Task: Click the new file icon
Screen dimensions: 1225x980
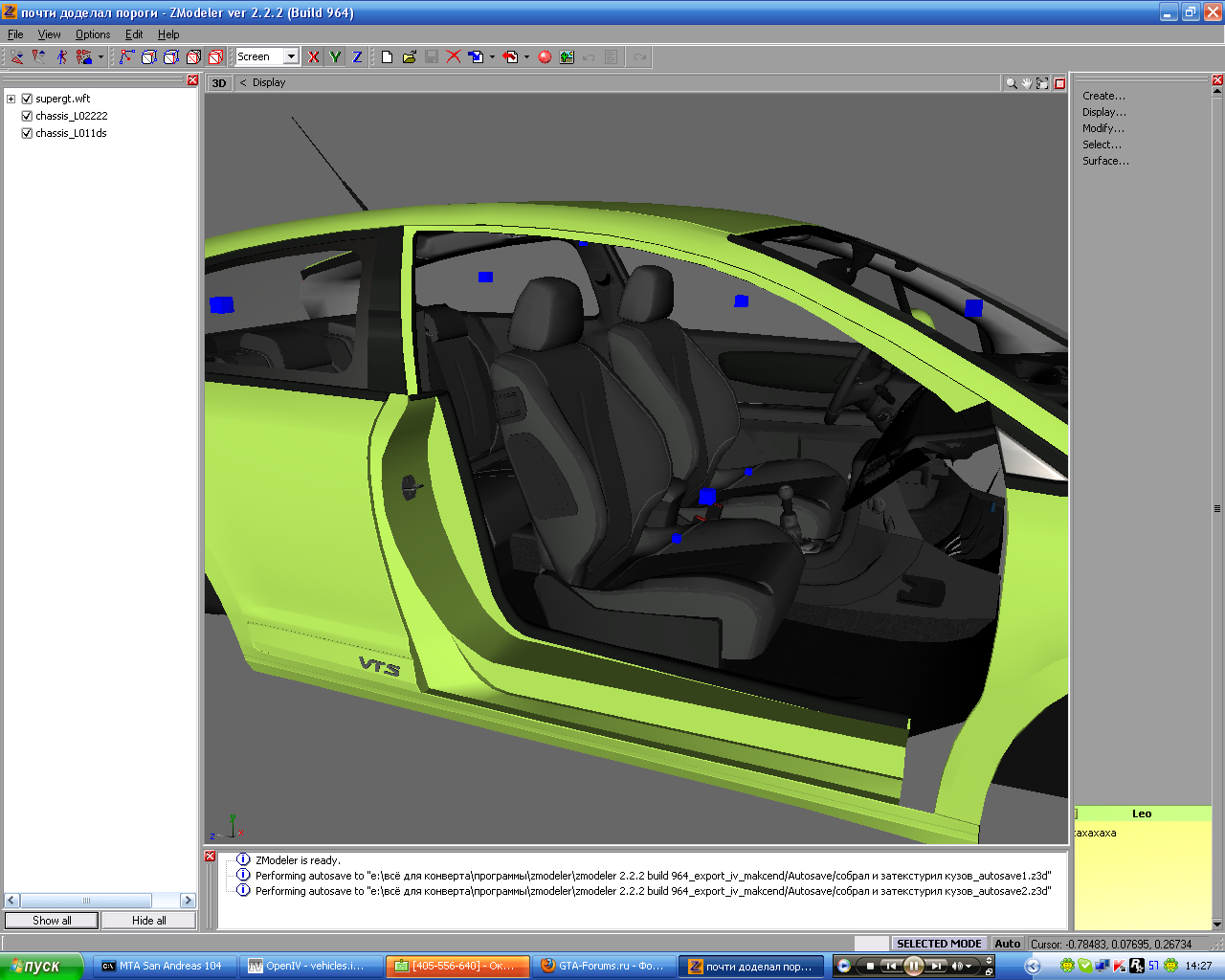Action: pyautogui.click(x=387, y=57)
